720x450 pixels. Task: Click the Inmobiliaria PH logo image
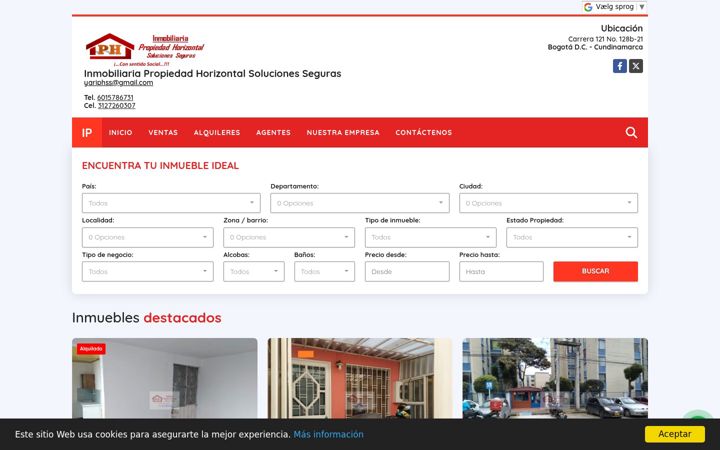point(145,50)
